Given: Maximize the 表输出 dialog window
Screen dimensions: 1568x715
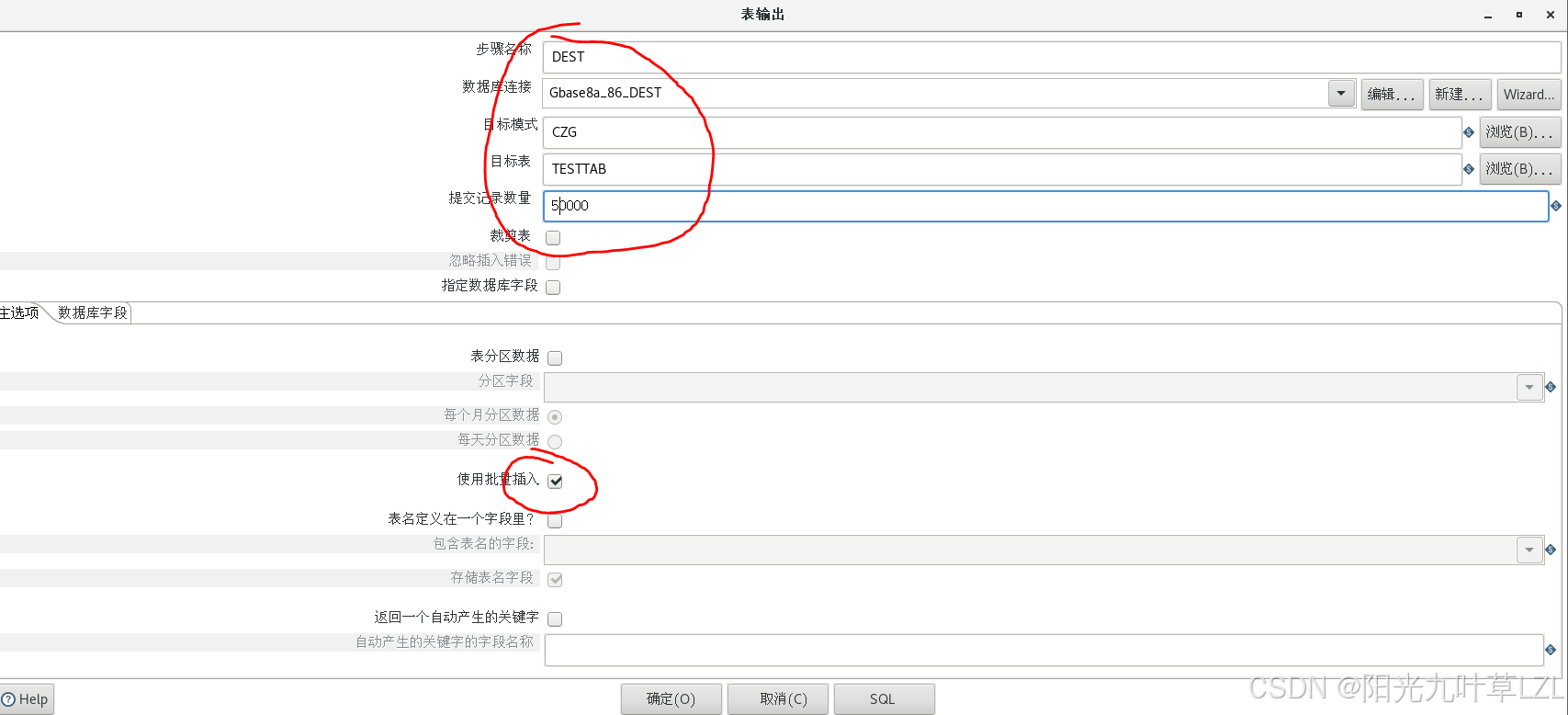Looking at the screenshot, I should click(x=1519, y=15).
